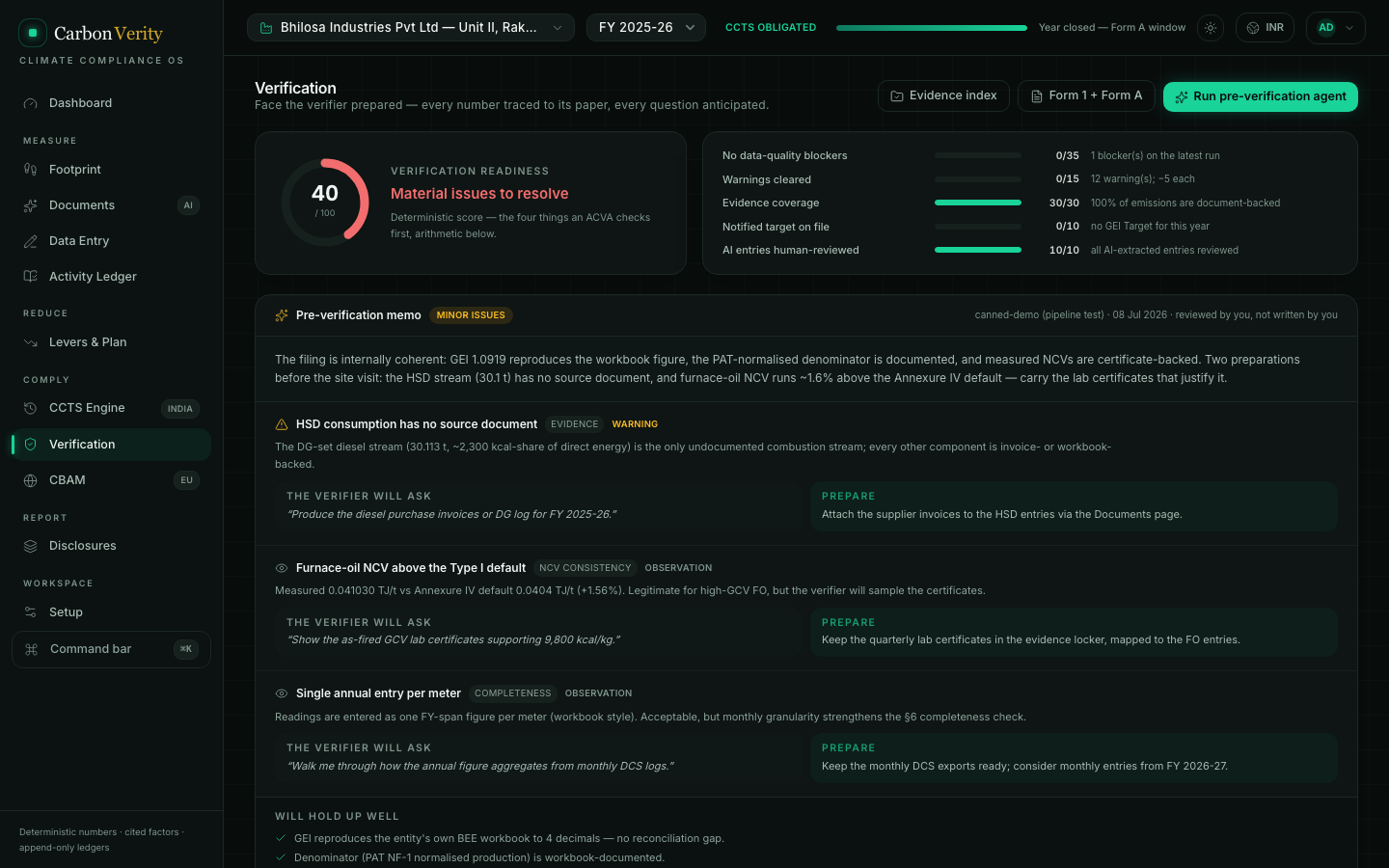The image size is (1389, 868).
Task: Click the No data-quality blockers progress bar
Action: [978, 155]
